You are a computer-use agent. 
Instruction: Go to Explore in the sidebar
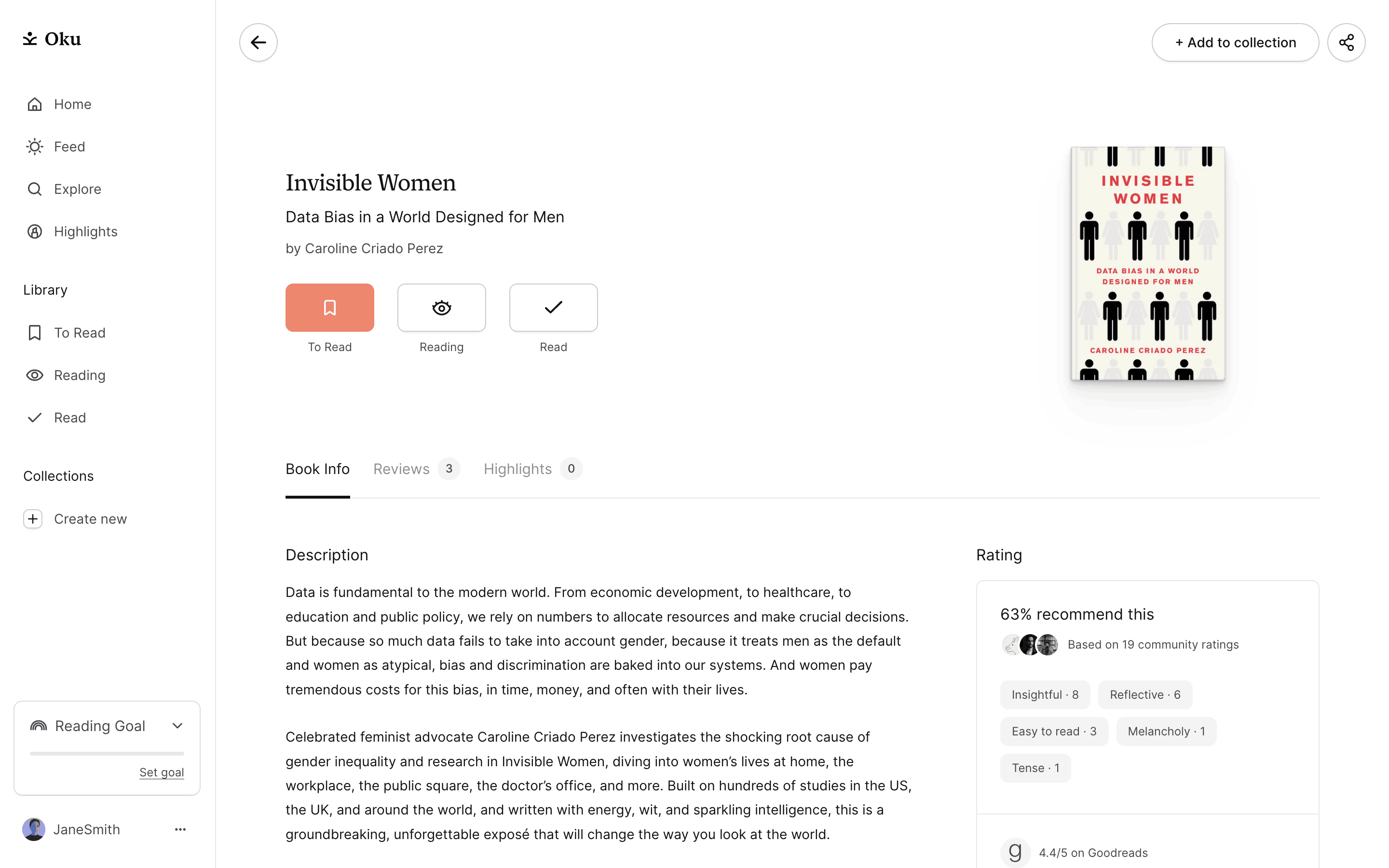pos(77,189)
